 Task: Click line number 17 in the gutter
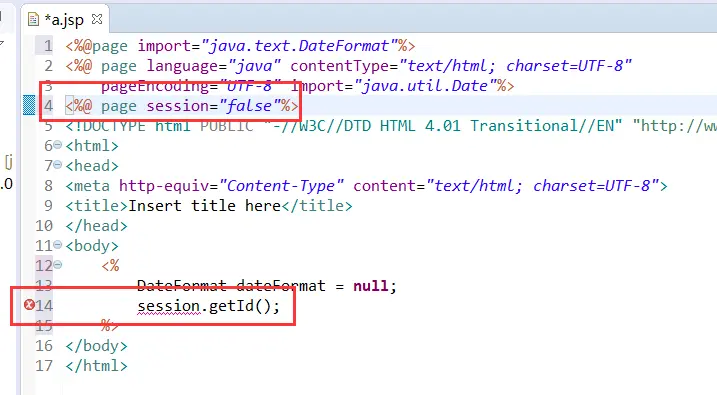44,366
